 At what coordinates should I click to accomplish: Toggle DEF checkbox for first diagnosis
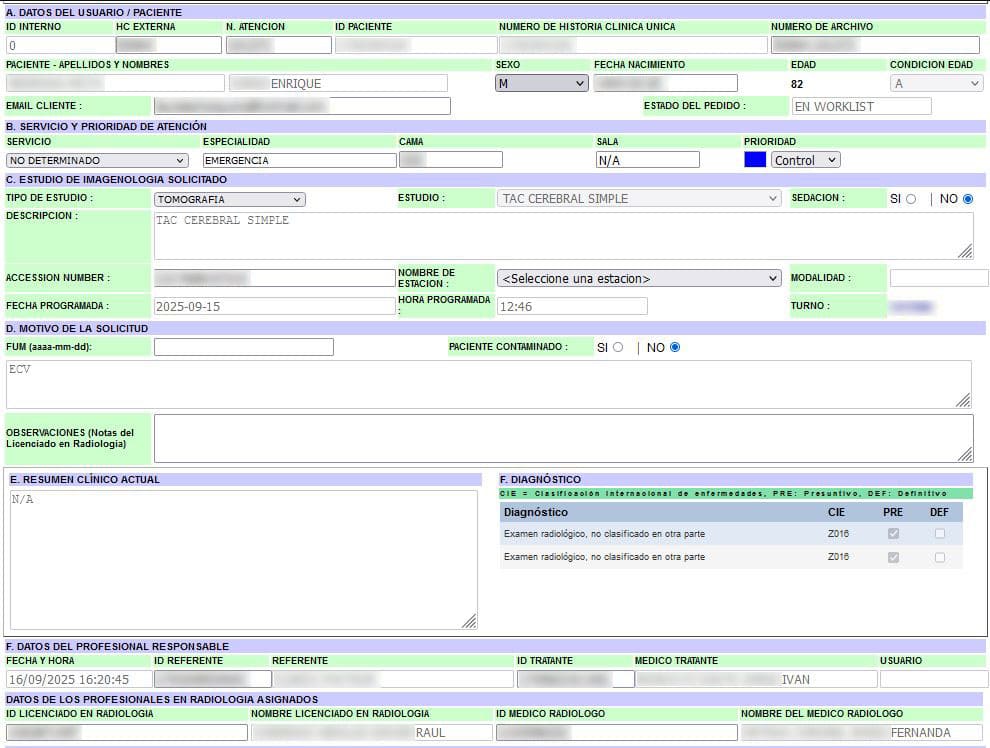939,534
